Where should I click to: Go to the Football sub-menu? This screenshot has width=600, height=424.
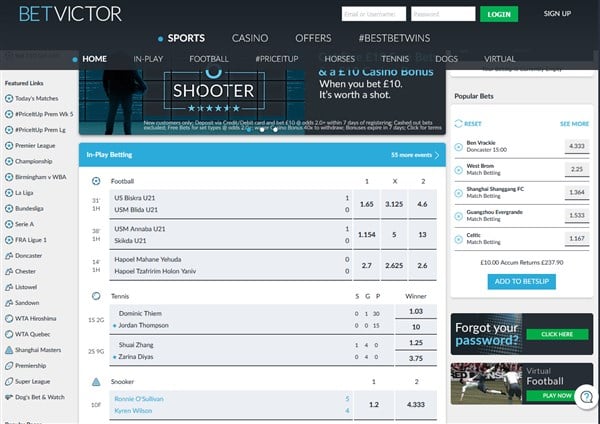tap(209, 59)
